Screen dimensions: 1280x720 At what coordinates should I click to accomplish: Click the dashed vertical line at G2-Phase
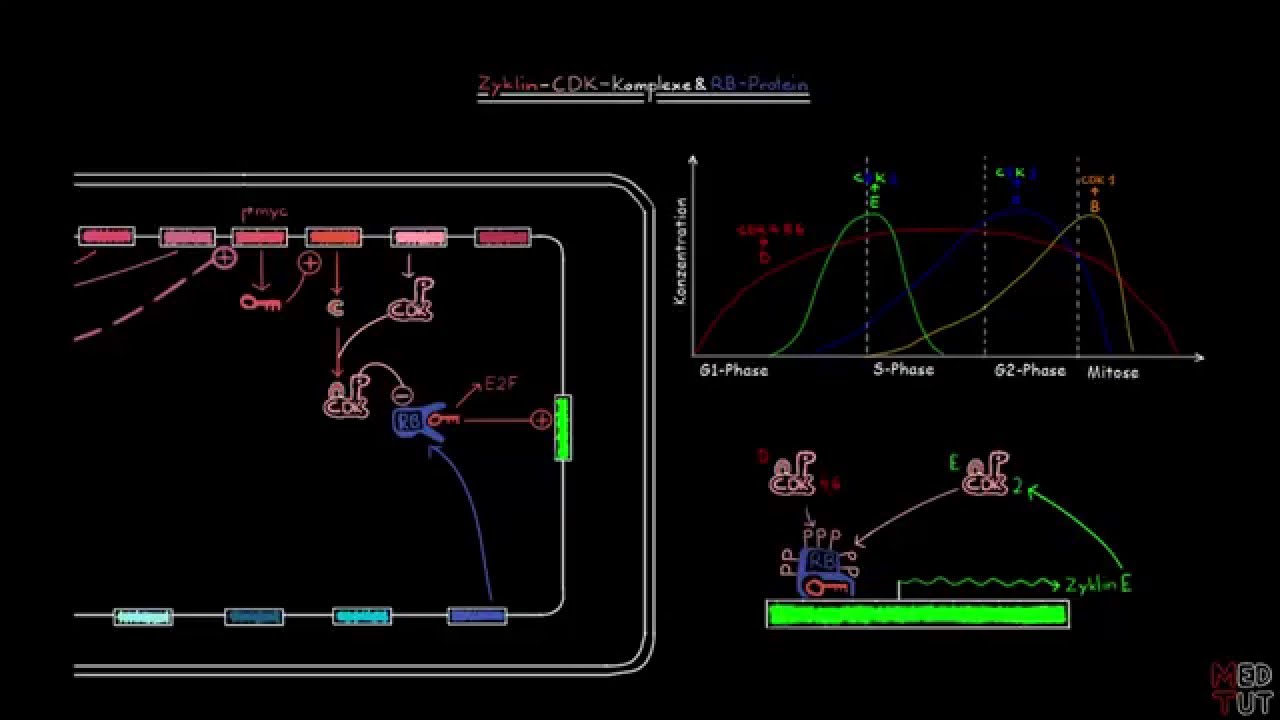pos(985,257)
